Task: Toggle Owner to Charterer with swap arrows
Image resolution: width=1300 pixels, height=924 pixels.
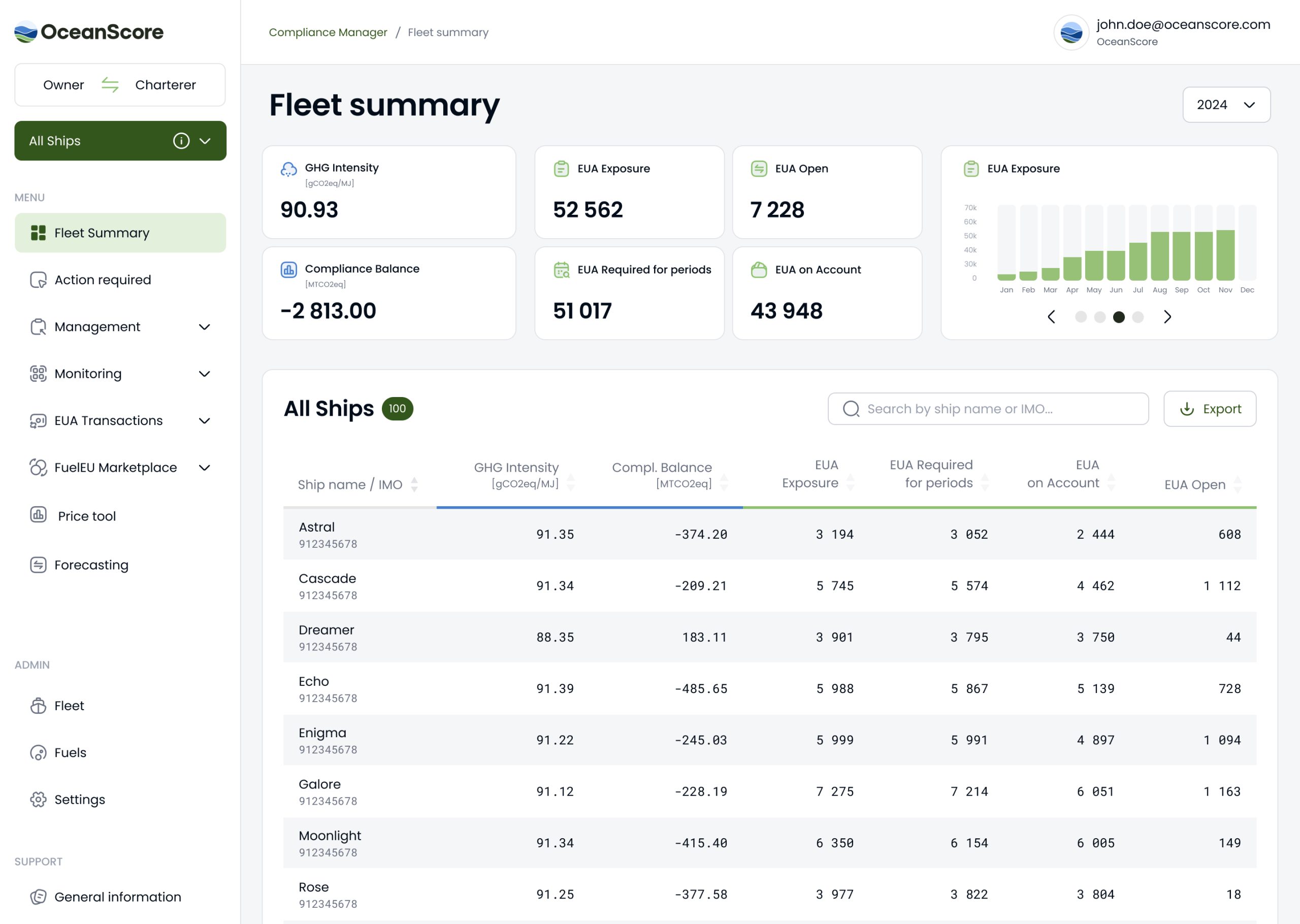Action: 110,85
